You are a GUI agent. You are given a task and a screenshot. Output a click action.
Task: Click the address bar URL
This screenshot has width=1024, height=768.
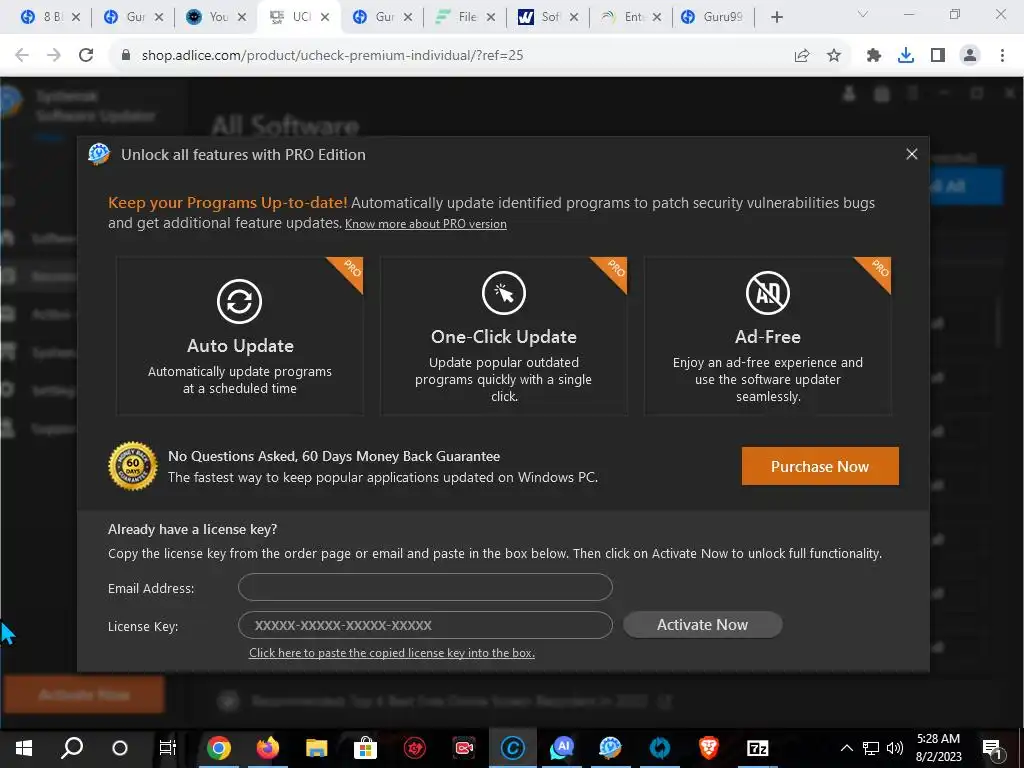coord(332,56)
